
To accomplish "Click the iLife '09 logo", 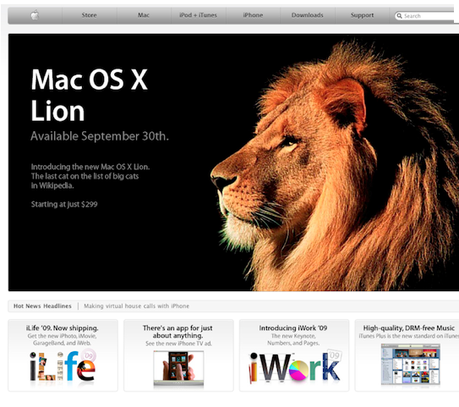I will (63, 366).
